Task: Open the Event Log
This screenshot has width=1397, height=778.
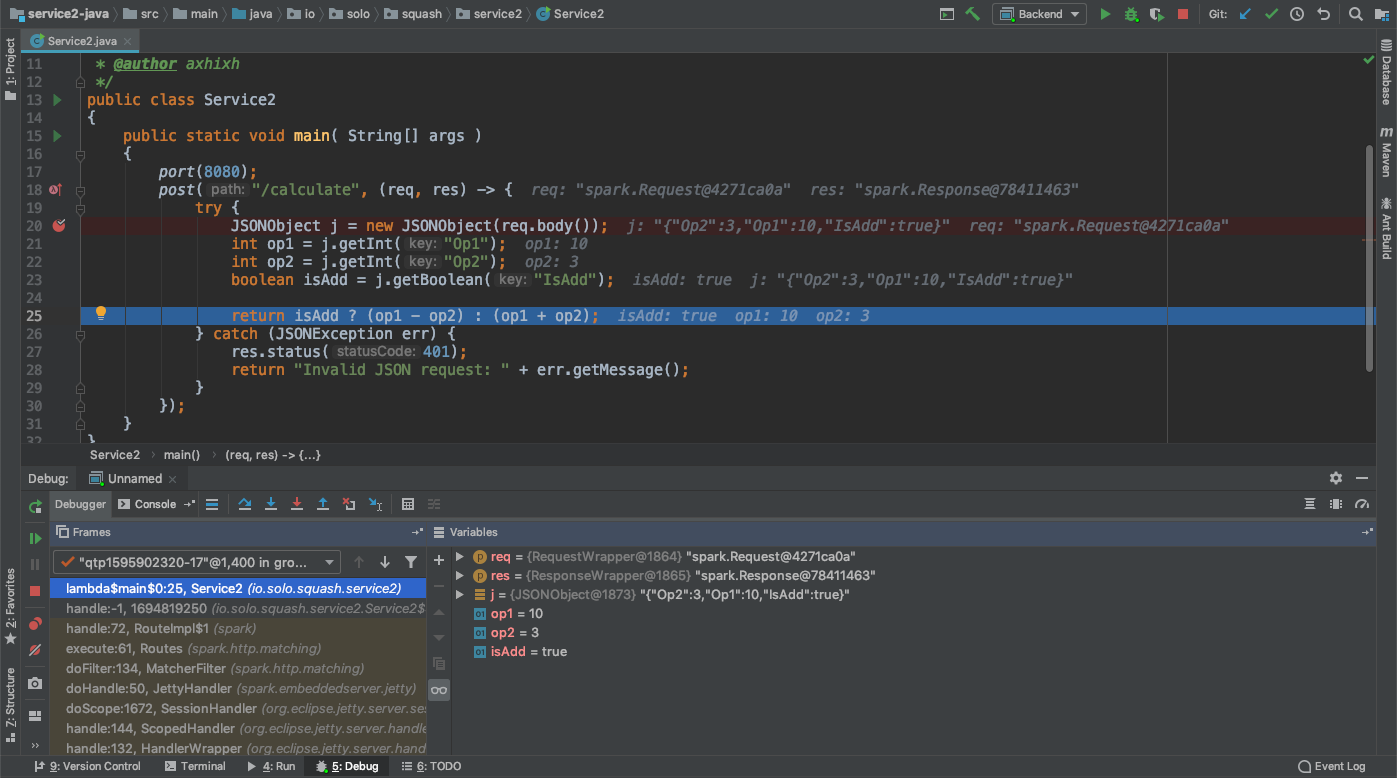Action: pos(1331,766)
